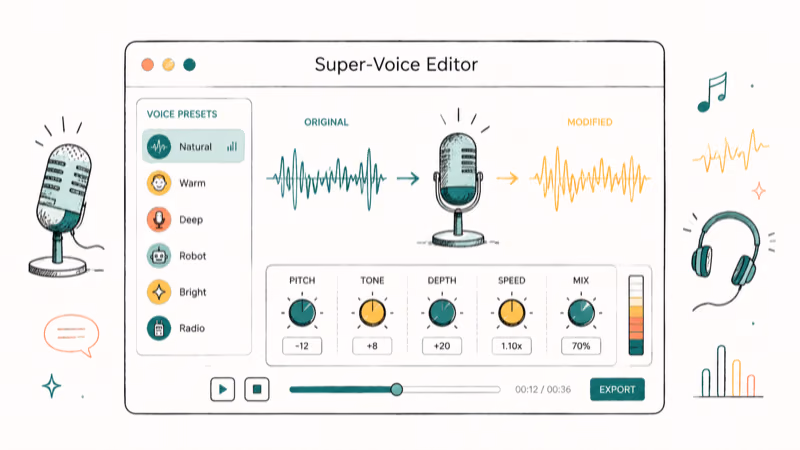Click the Robot preset icon

159,256
